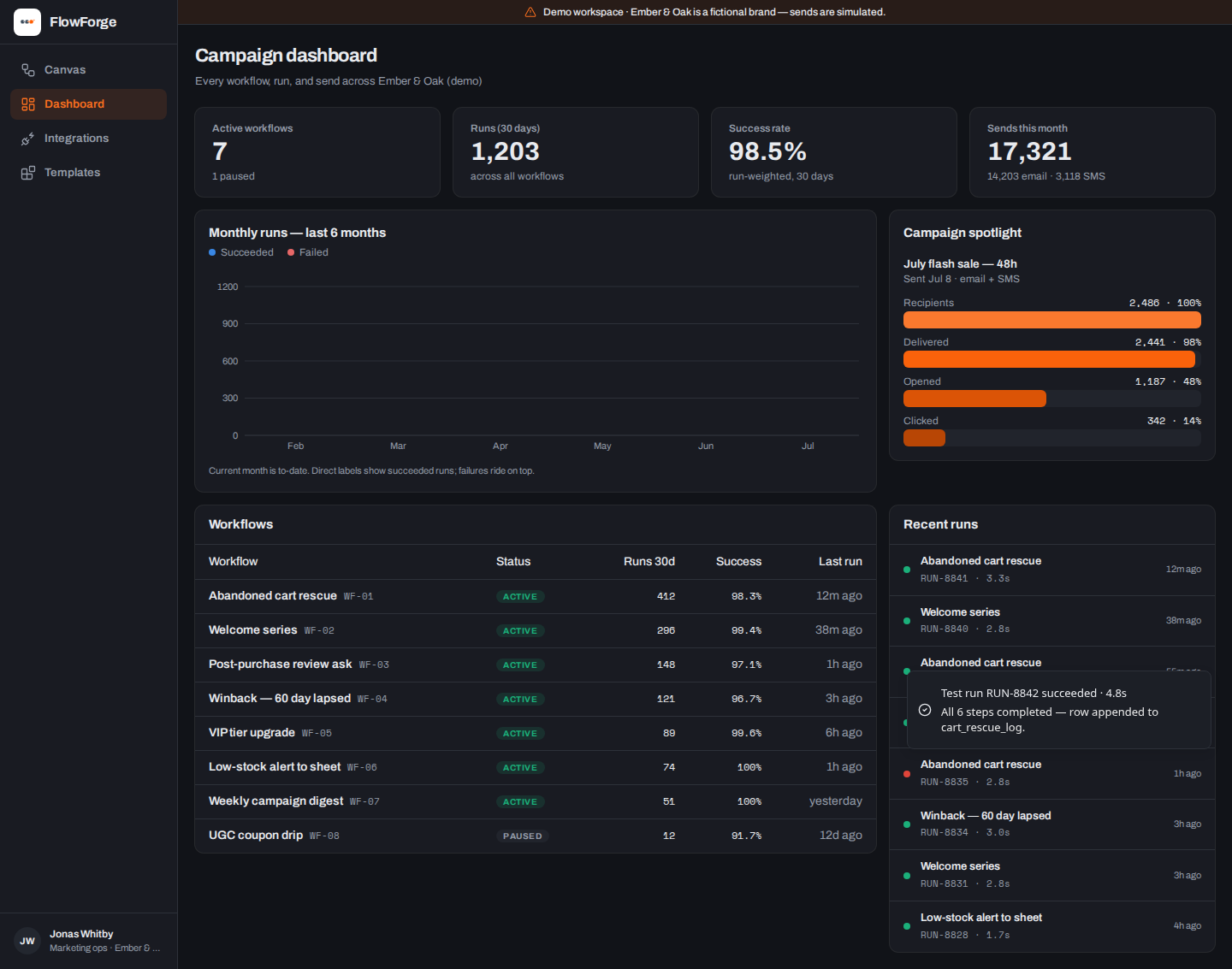Screen dimensions: 1232x969
Task: Click 99.4% success for Welcome series
Action: tap(746, 631)
